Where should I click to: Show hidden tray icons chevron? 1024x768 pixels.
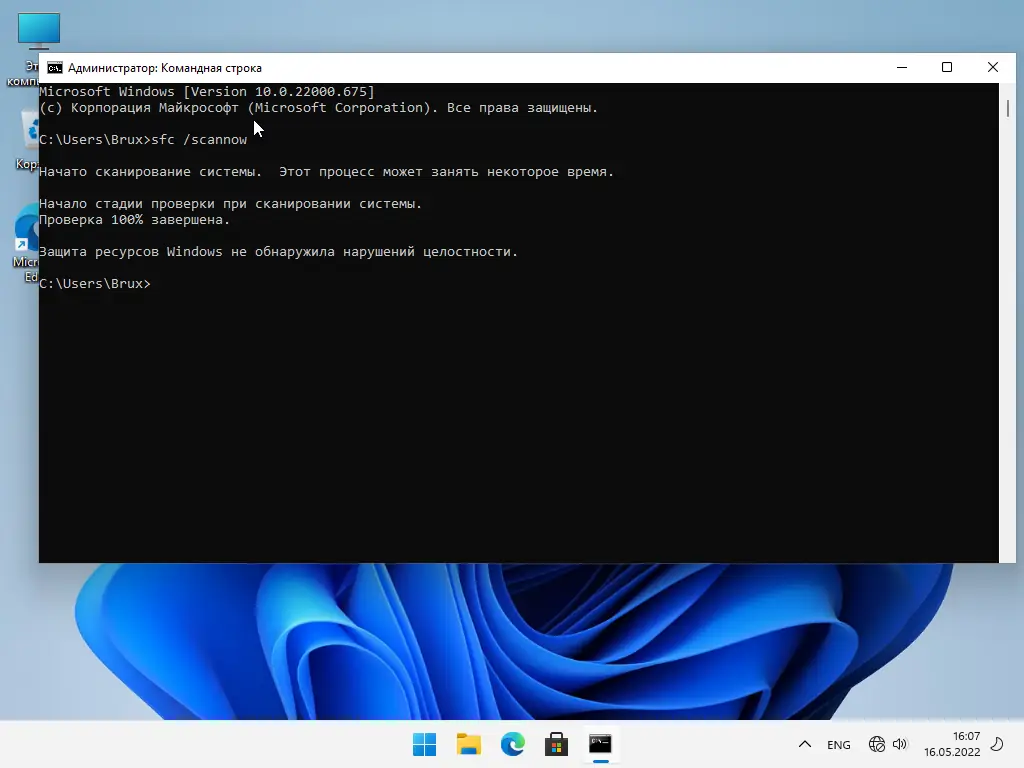[805, 744]
